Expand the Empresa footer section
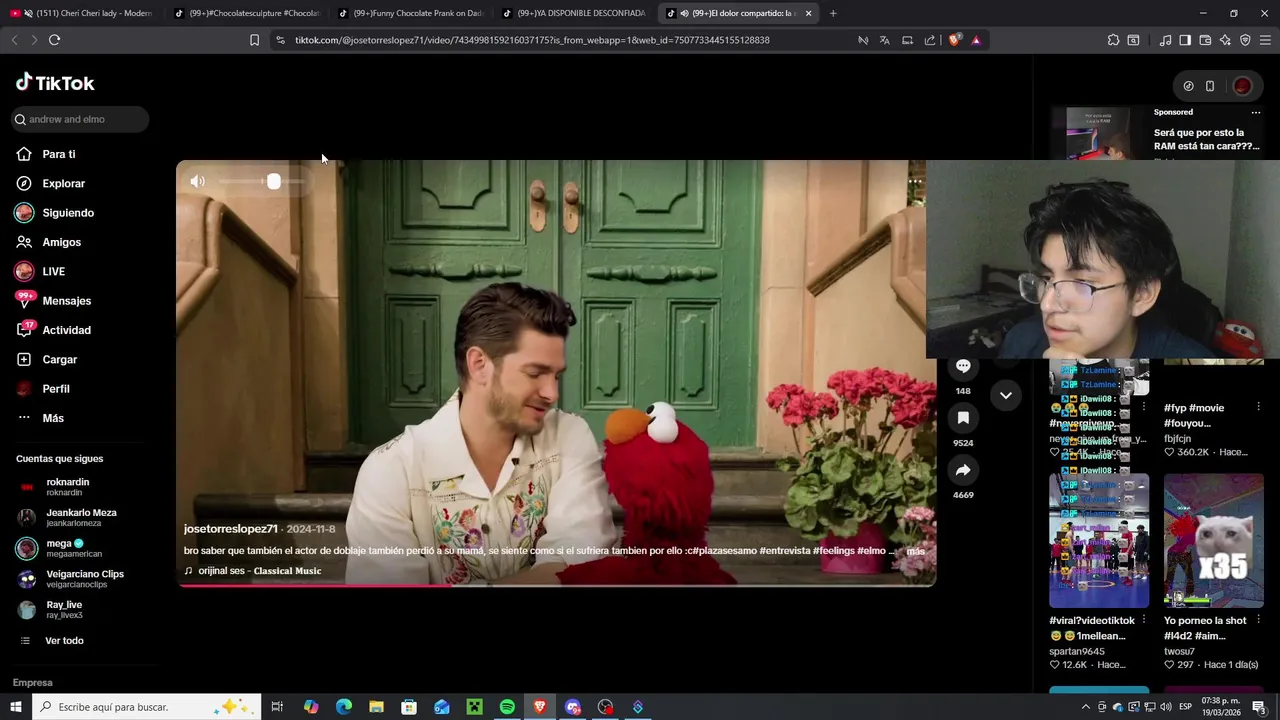 (x=33, y=683)
